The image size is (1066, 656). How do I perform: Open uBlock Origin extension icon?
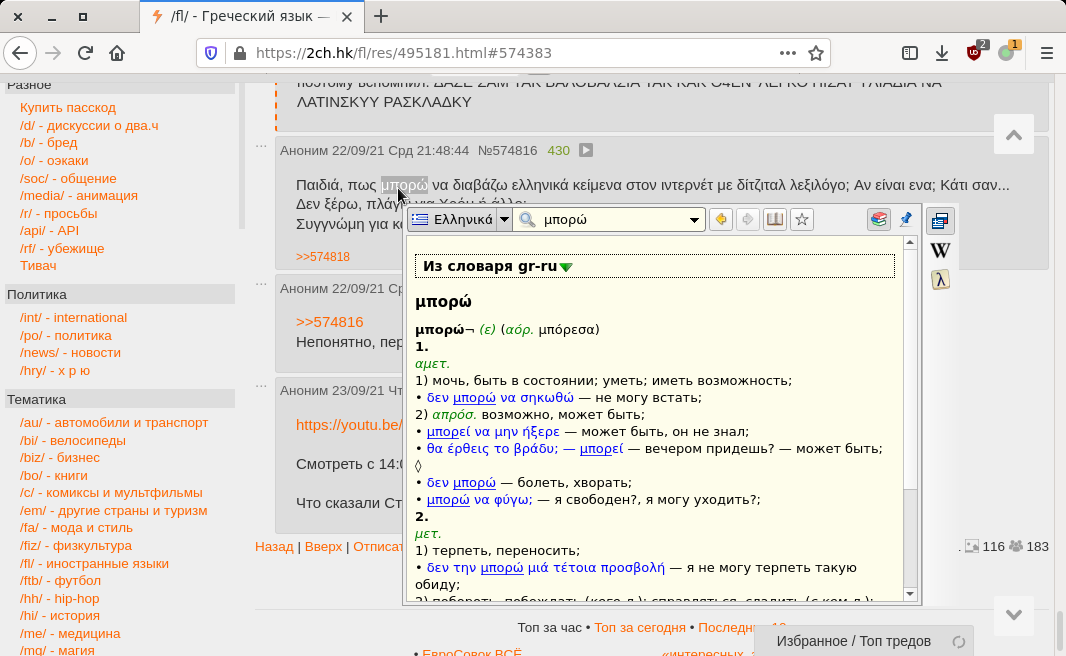tap(974, 53)
